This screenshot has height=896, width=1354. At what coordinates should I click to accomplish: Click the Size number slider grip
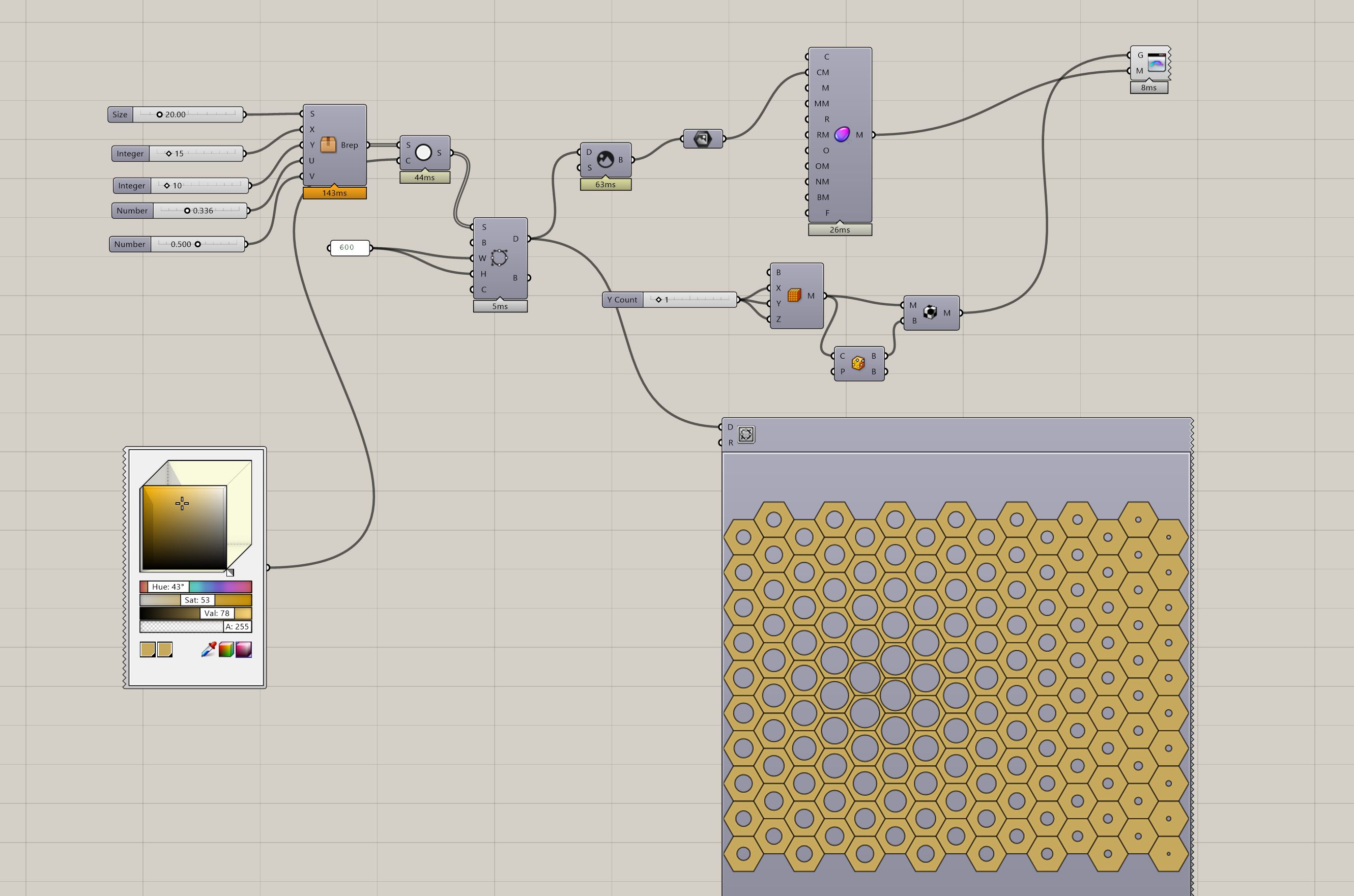pyautogui.click(x=159, y=114)
